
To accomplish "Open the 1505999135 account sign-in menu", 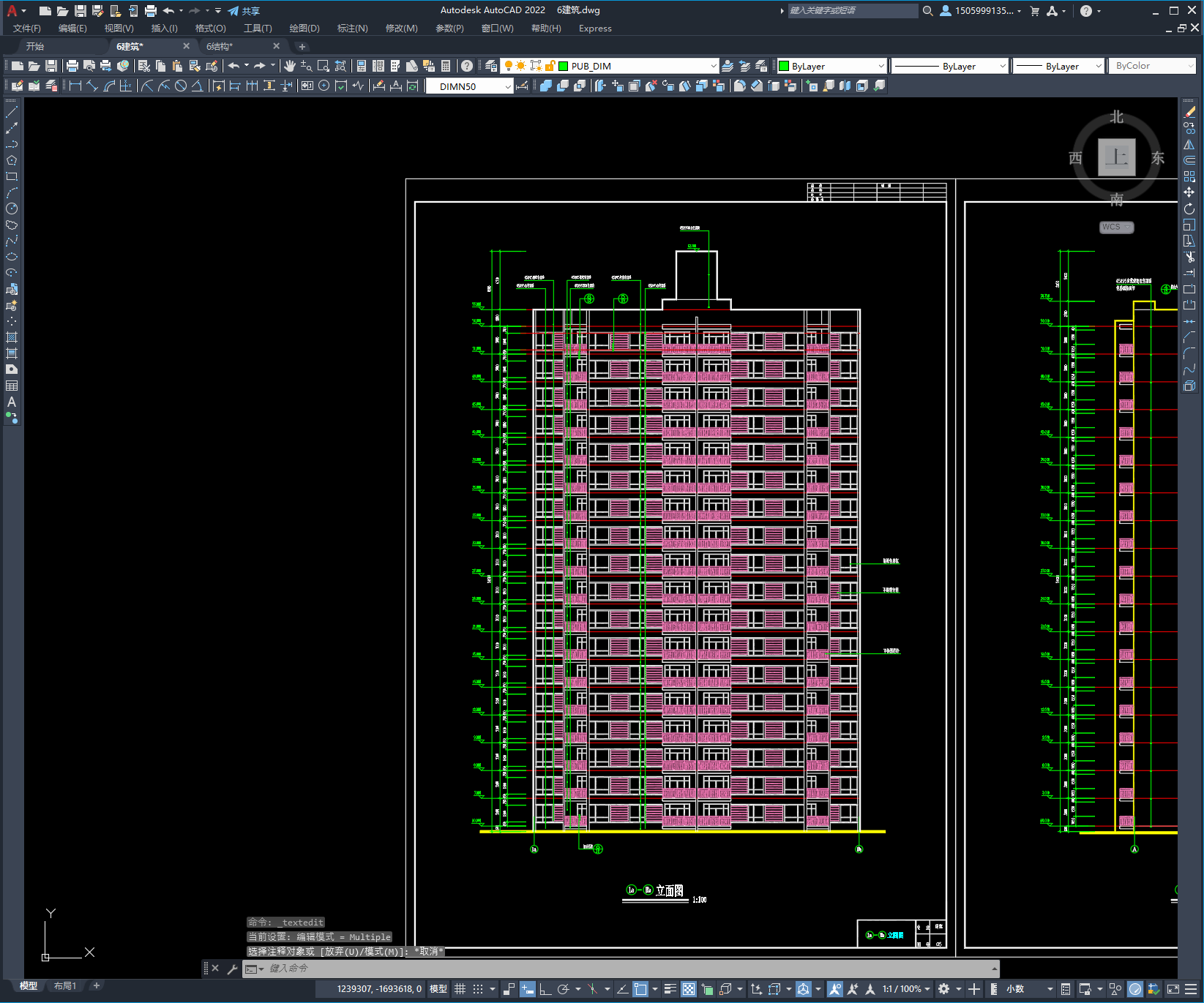I will pos(981,11).
